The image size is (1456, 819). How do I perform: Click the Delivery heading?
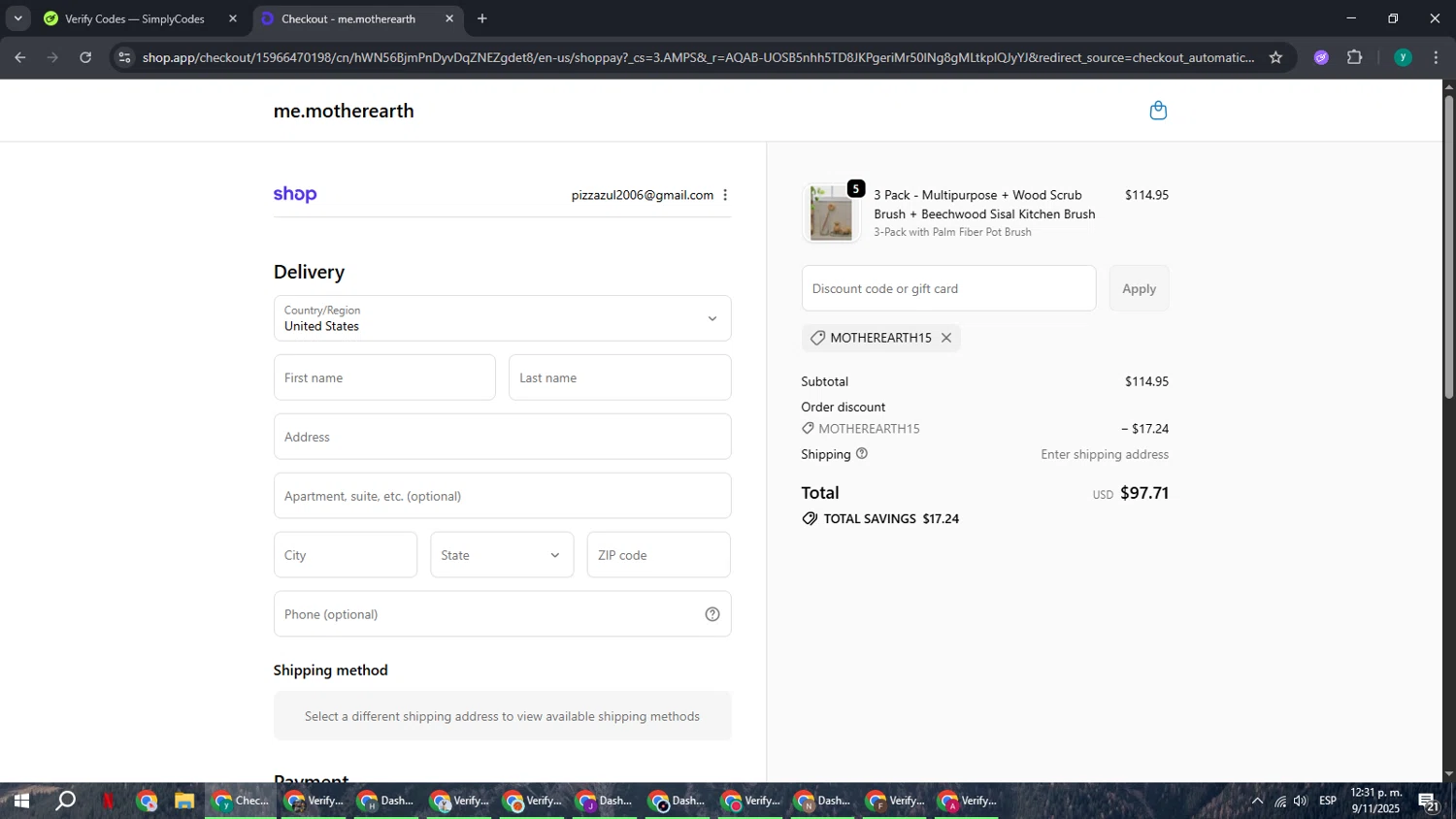pyautogui.click(x=309, y=272)
